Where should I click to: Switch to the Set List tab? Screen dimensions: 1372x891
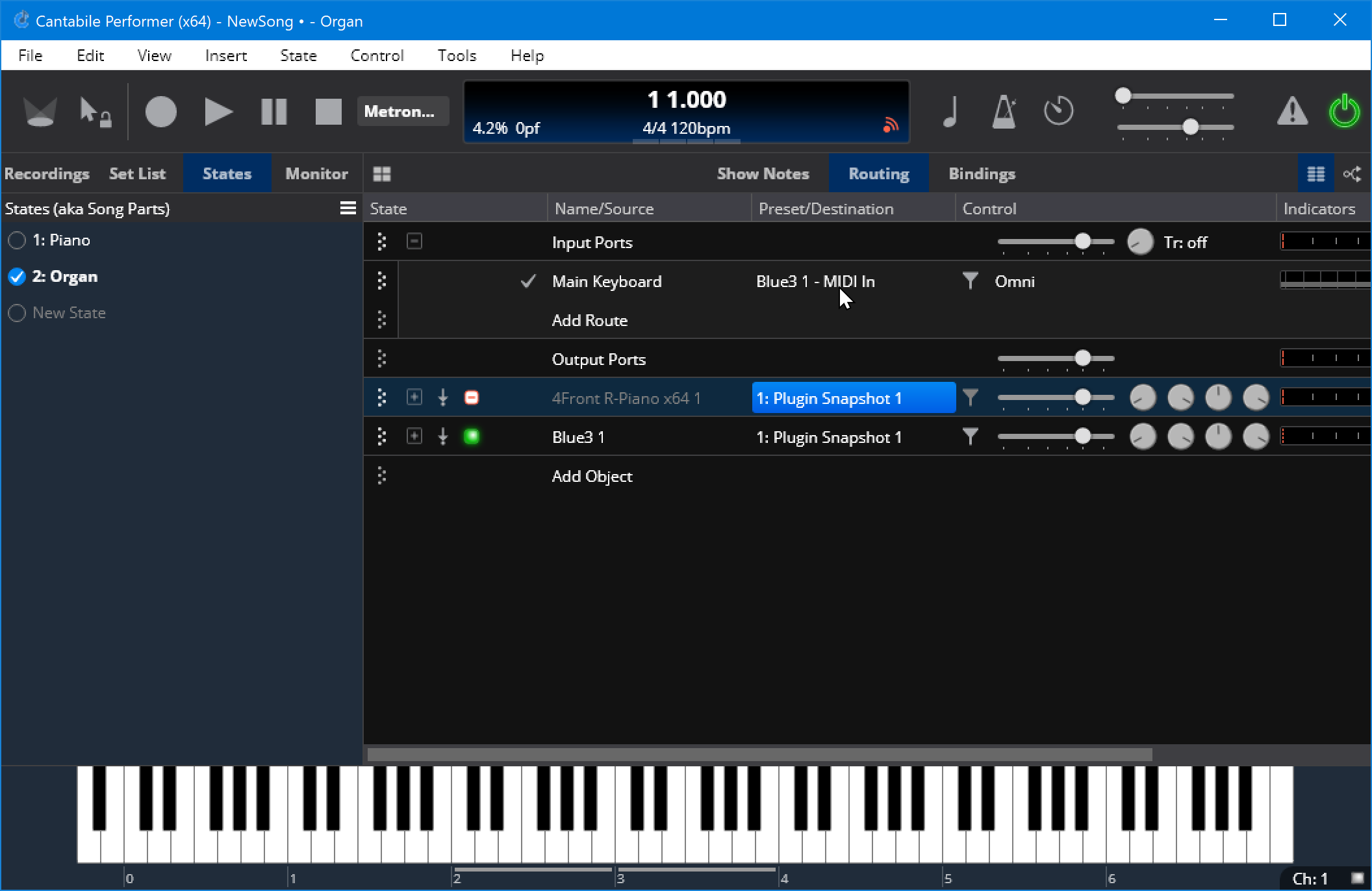(137, 173)
